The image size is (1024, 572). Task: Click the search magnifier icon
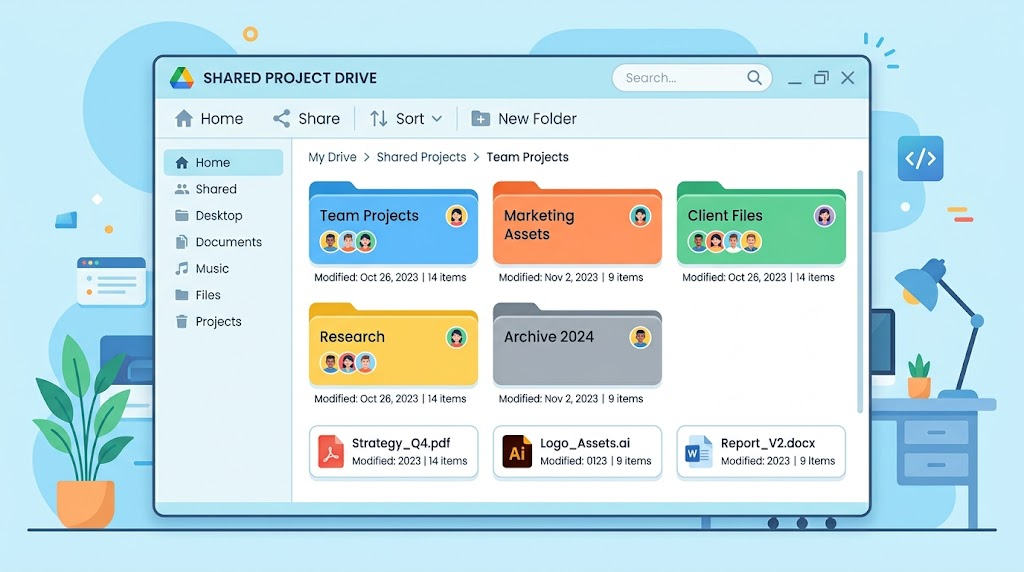754,78
